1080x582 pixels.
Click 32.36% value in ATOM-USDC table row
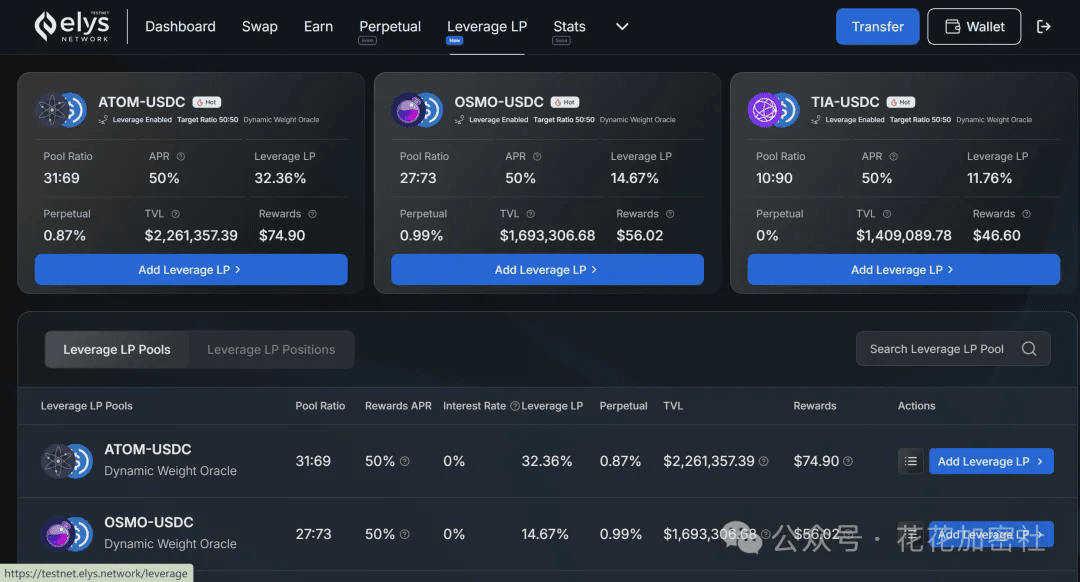546,461
